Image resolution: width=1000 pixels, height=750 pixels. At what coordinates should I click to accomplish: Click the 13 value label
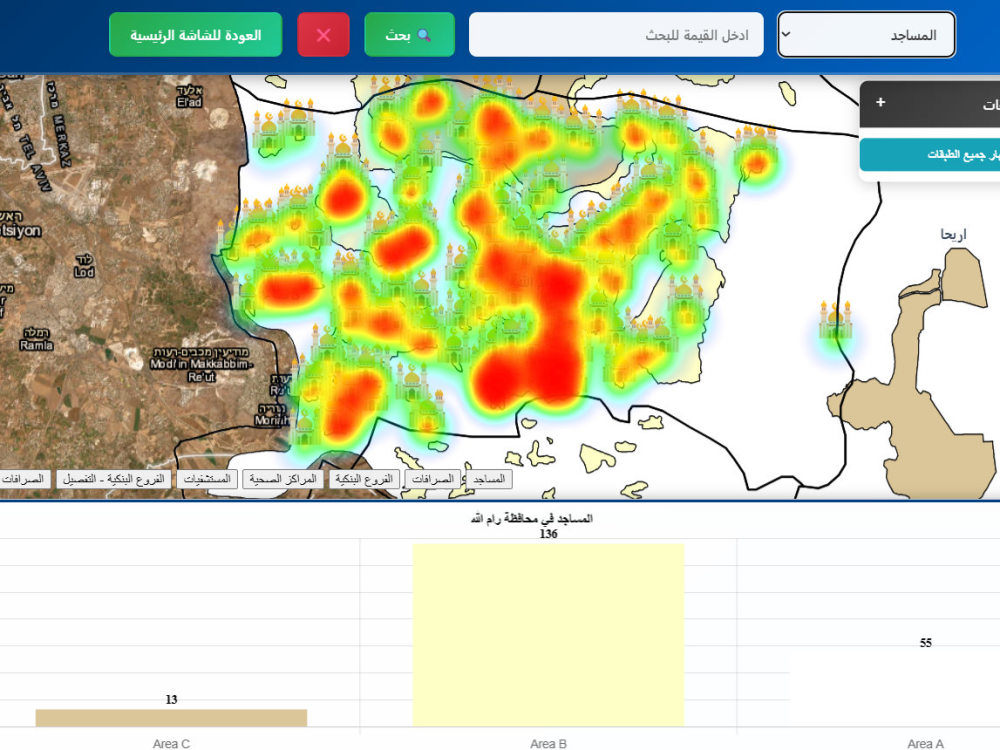click(x=171, y=700)
